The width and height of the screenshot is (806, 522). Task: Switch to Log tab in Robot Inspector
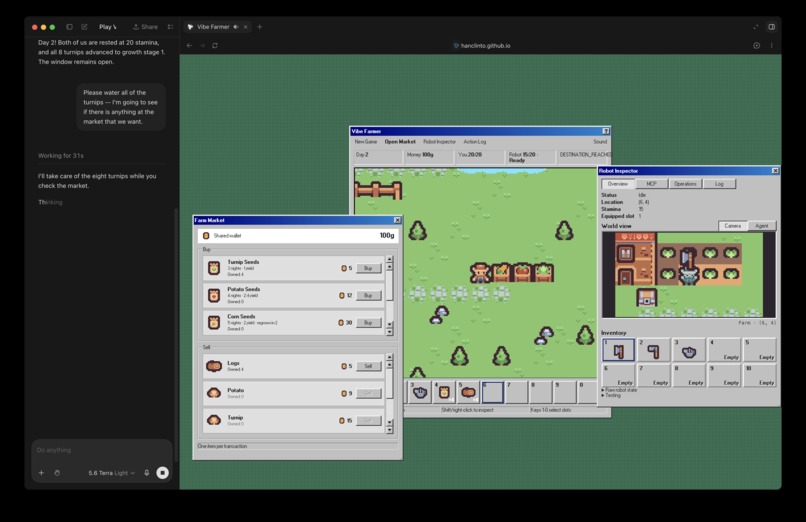coord(719,184)
